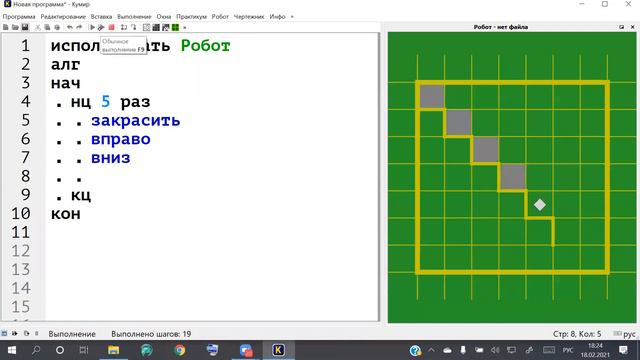
Task: Open the Окна menu
Action: point(164,17)
